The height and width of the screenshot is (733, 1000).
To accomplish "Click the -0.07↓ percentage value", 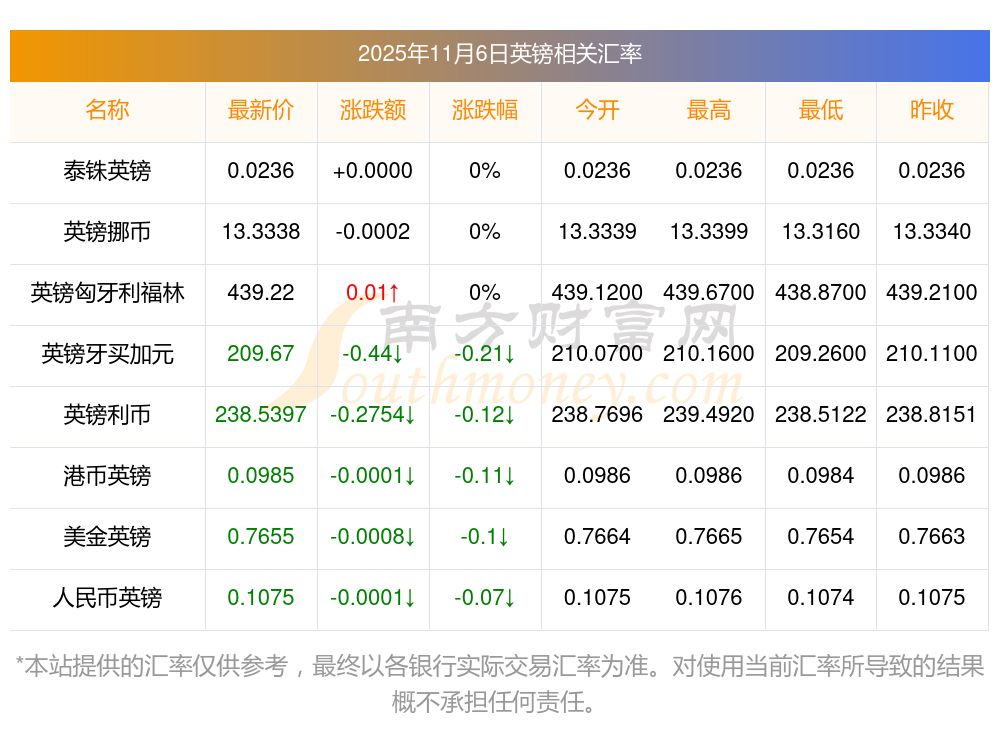I will (x=485, y=598).
